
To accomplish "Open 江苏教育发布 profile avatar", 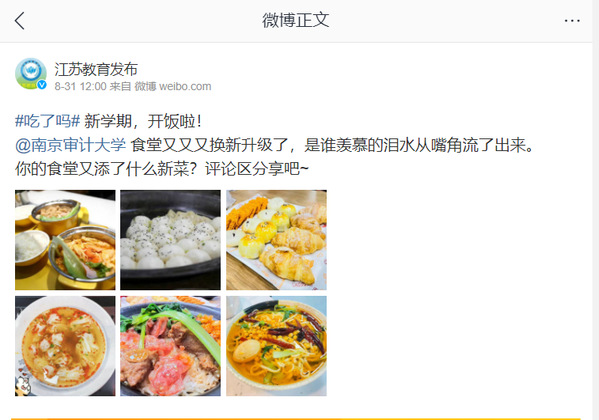I will 31,74.
